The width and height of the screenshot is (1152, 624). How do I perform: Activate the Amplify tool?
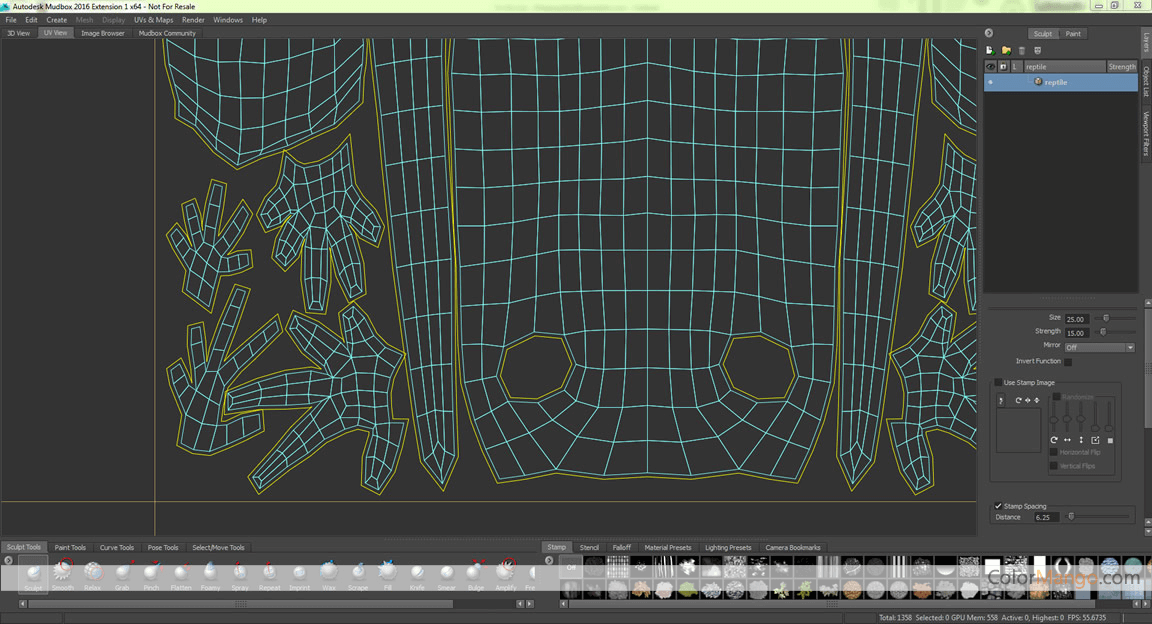(x=506, y=573)
